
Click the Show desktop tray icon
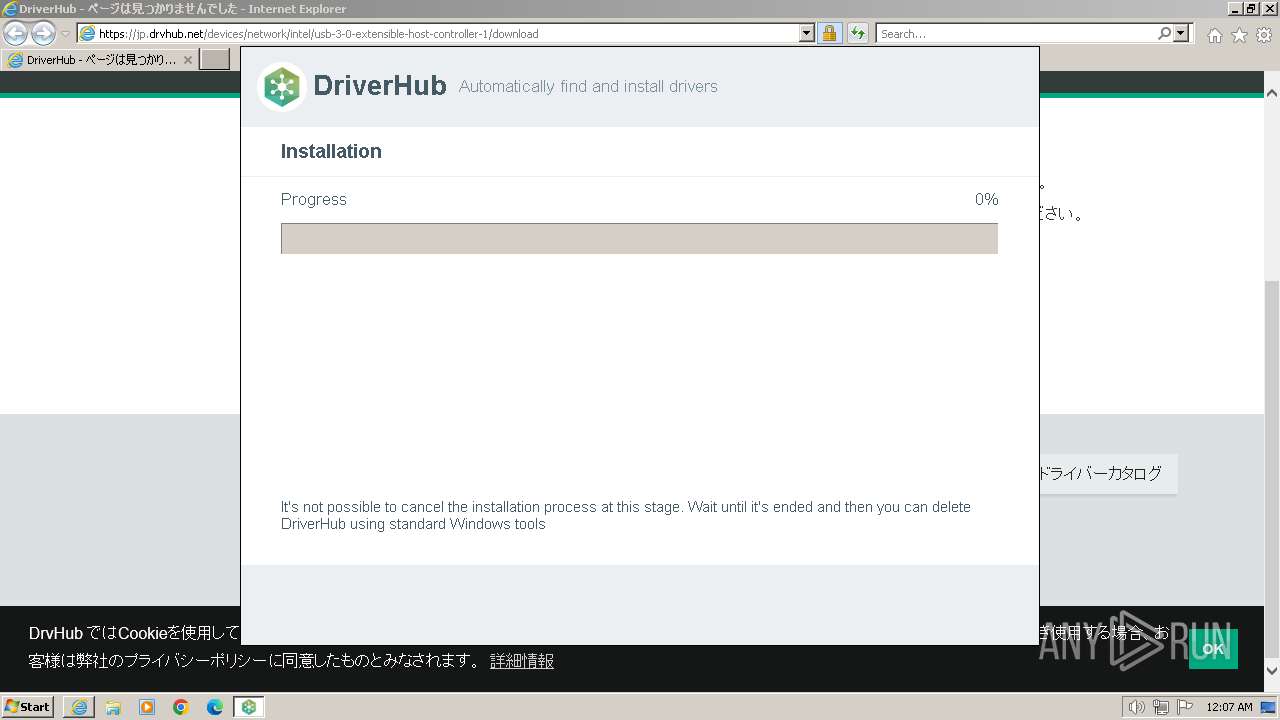click(1269, 707)
